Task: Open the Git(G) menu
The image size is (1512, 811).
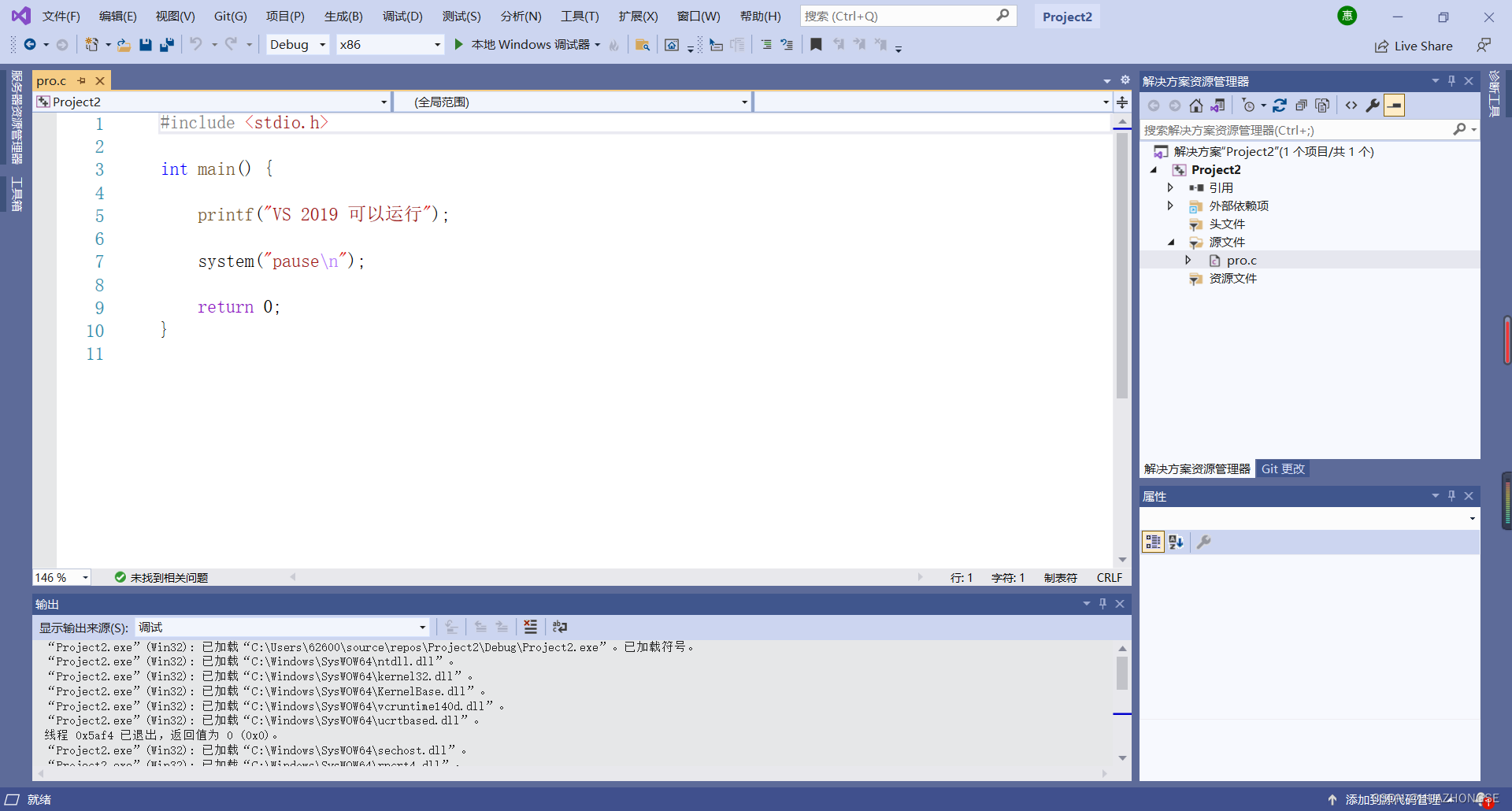Action: (x=230, y=16)
